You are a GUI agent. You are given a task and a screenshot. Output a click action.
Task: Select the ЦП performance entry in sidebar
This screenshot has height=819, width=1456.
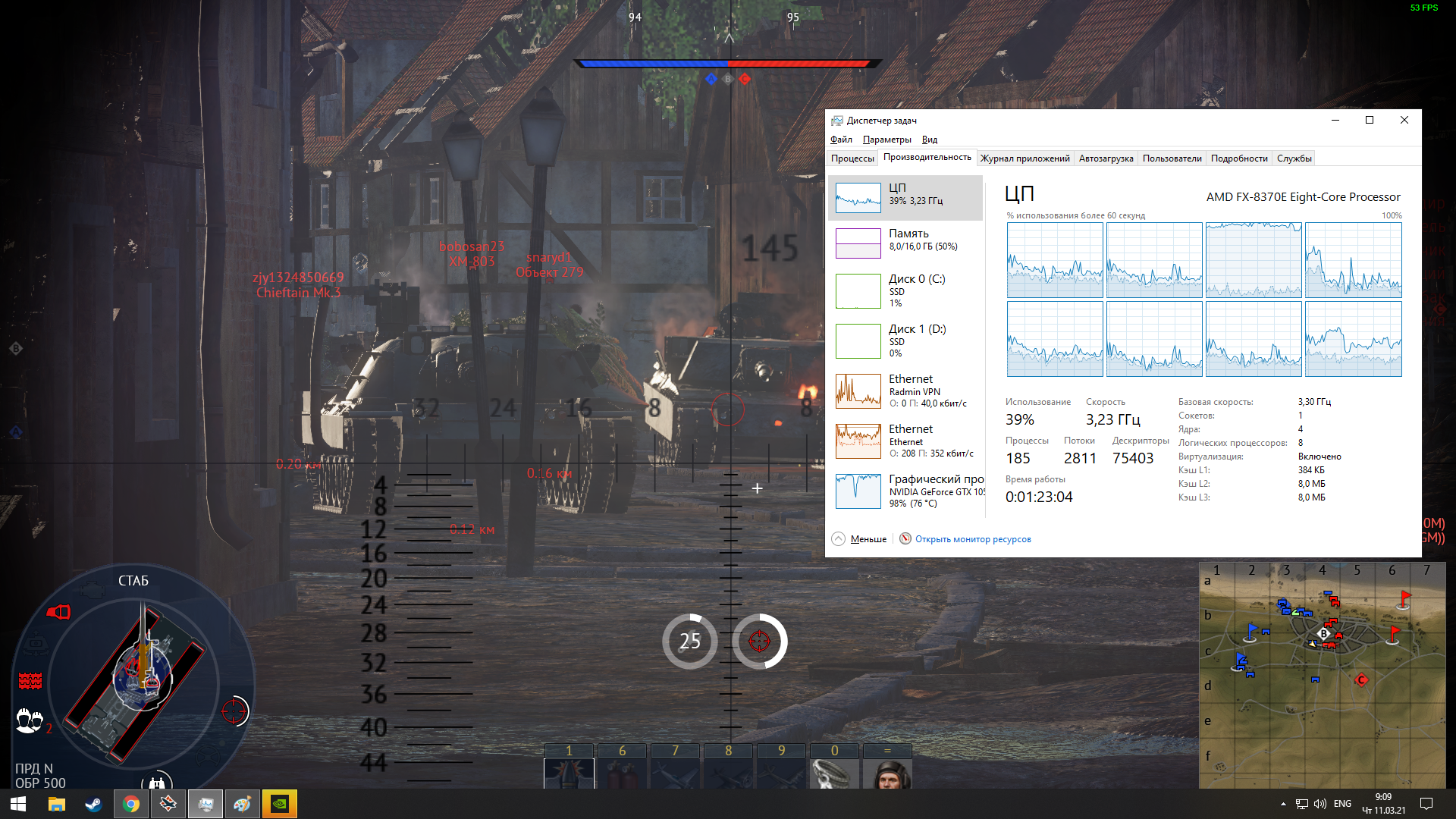(x=905, y=198)
